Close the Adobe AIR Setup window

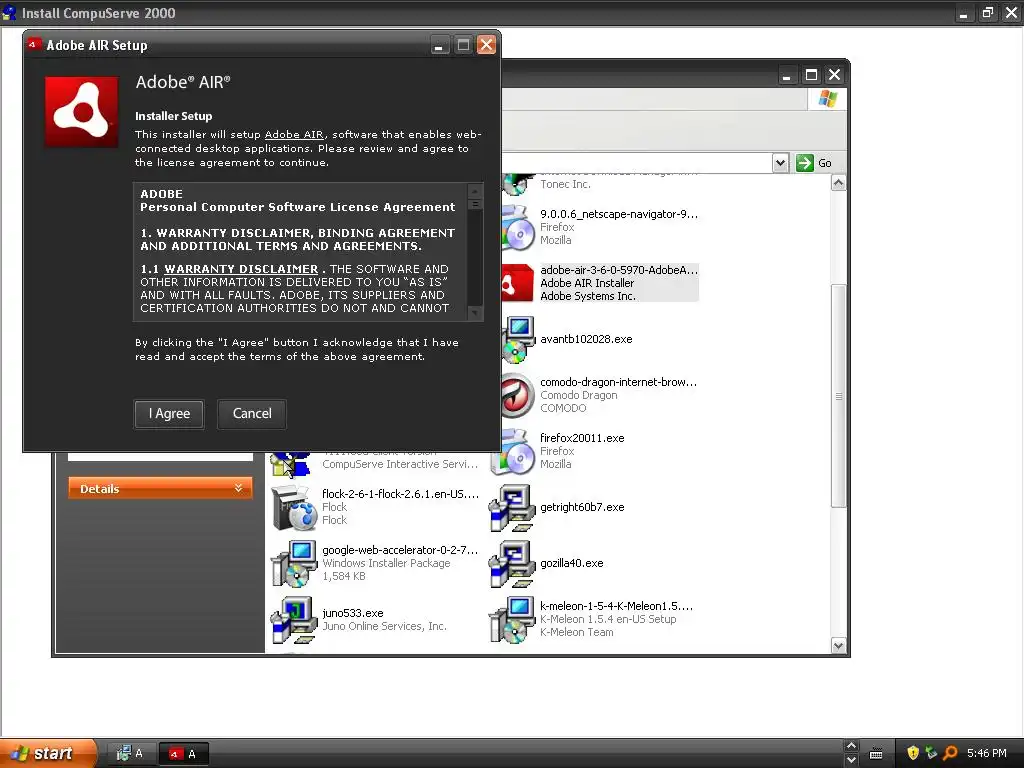point(487,45)
